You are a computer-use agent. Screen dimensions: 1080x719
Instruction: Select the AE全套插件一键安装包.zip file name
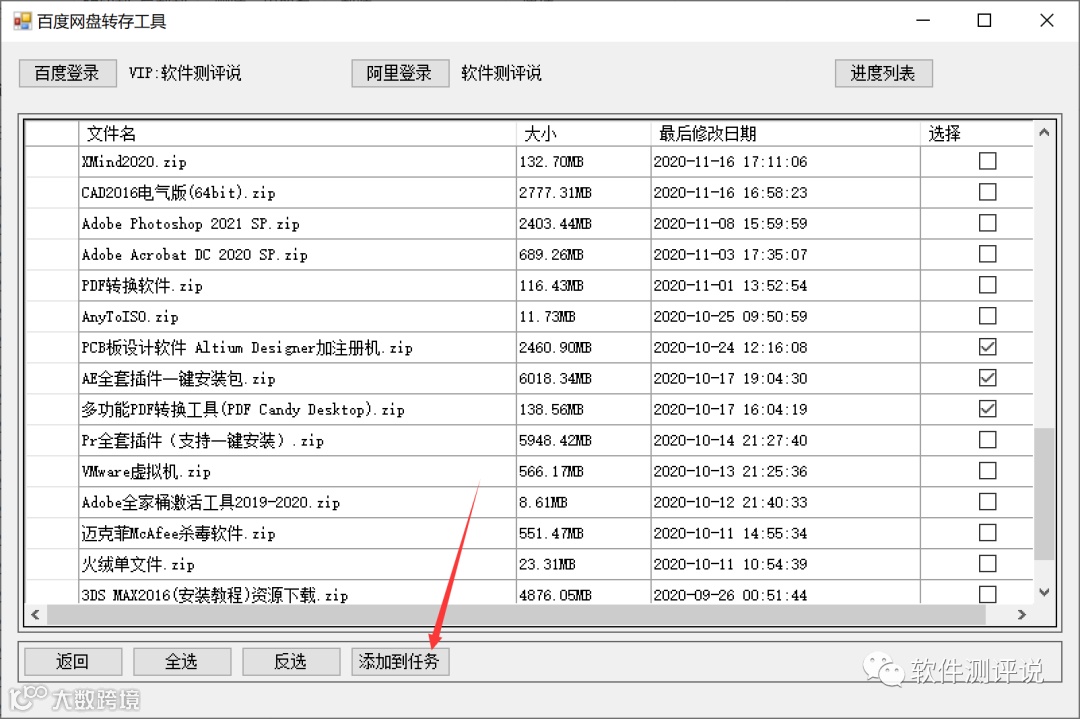178,379
